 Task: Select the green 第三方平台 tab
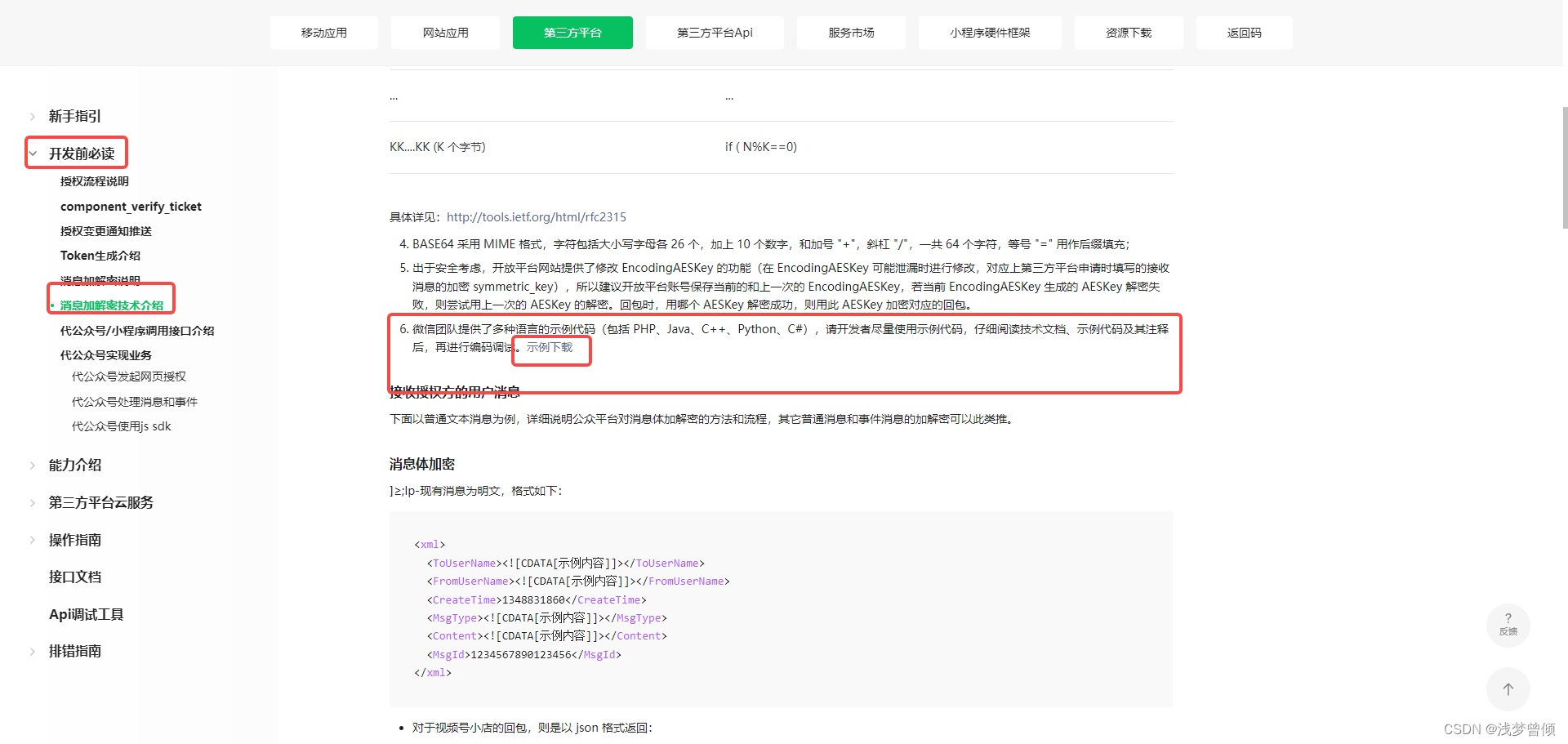pos(572,33)
